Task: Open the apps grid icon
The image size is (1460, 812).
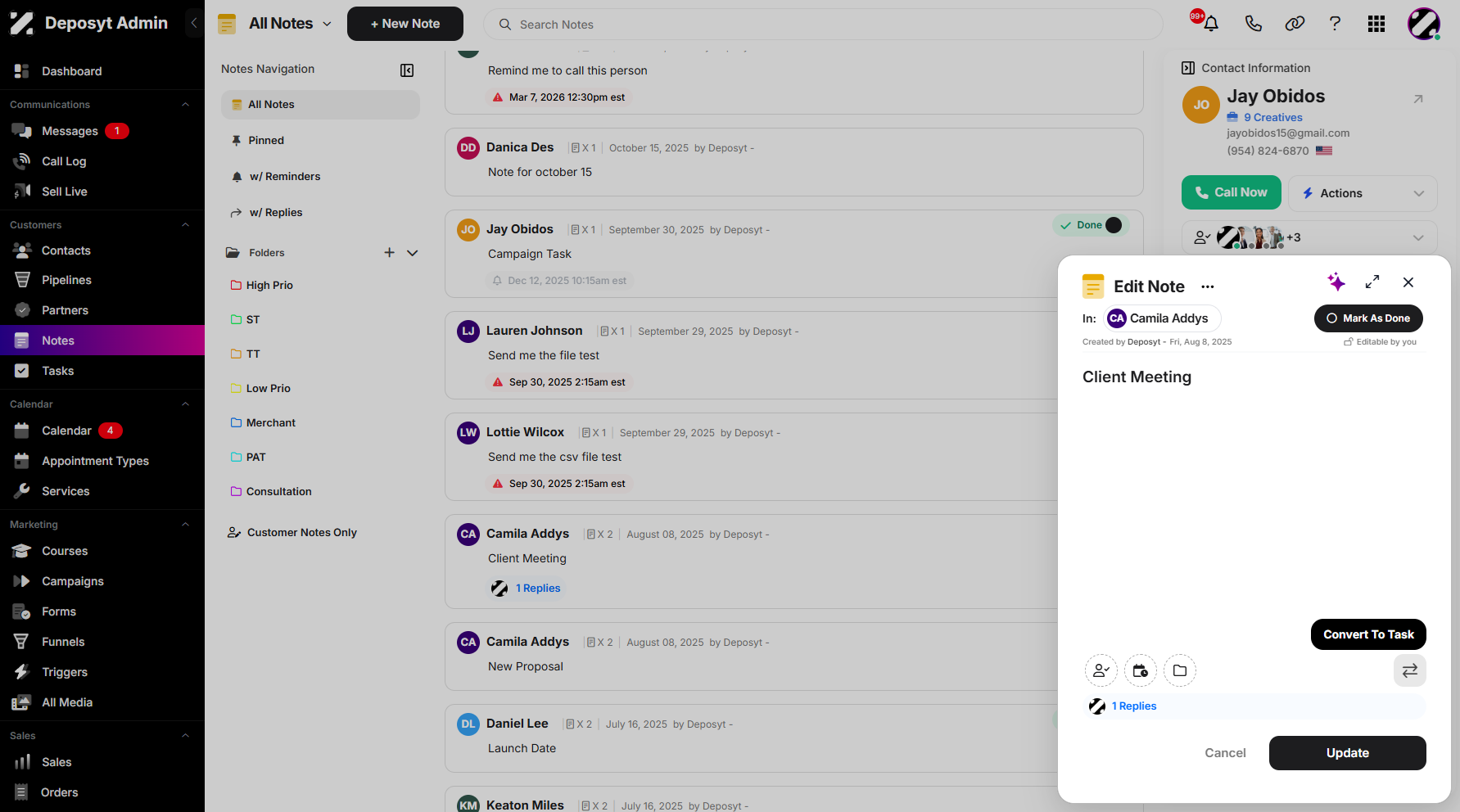Action: pyautogui.click(x=1376, y=24)
